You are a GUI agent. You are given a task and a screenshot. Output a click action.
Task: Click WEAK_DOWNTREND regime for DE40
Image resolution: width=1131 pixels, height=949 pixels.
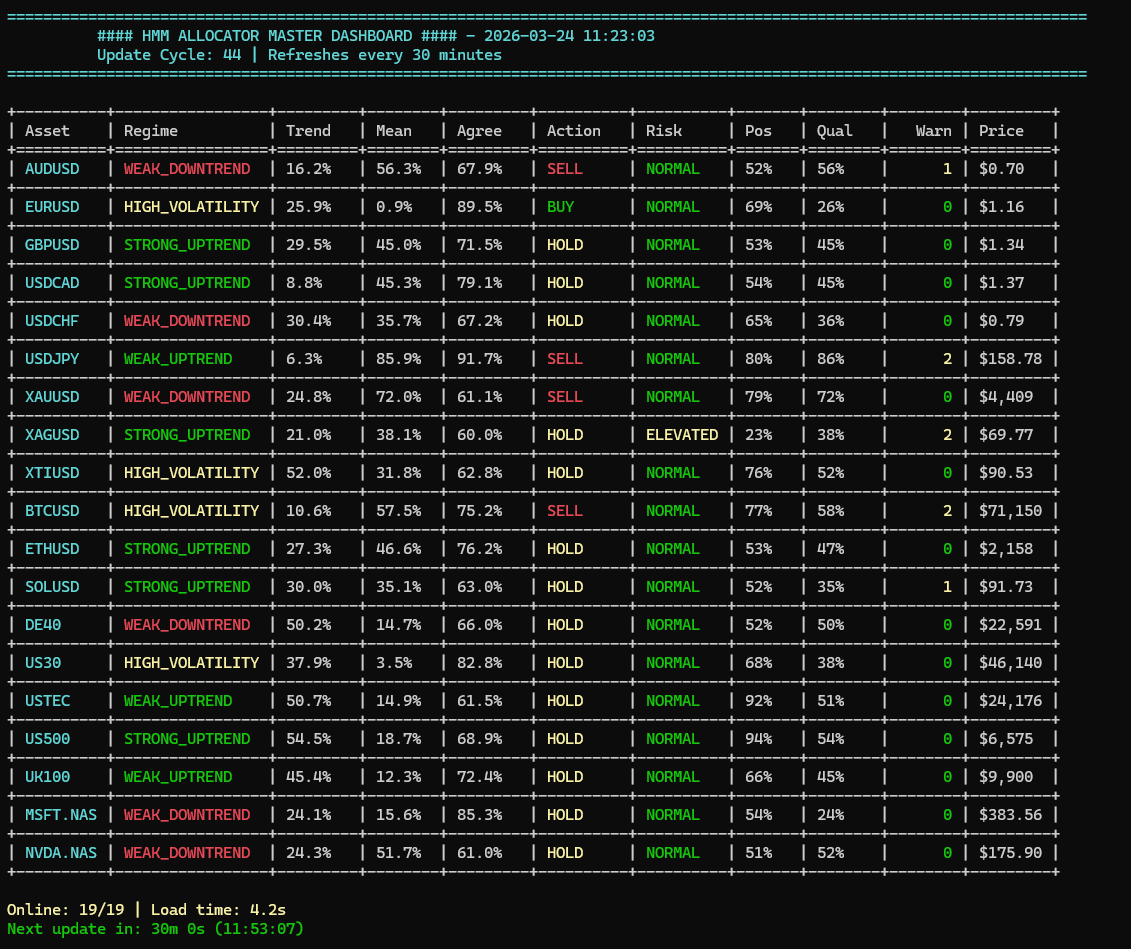coord(187,624)
